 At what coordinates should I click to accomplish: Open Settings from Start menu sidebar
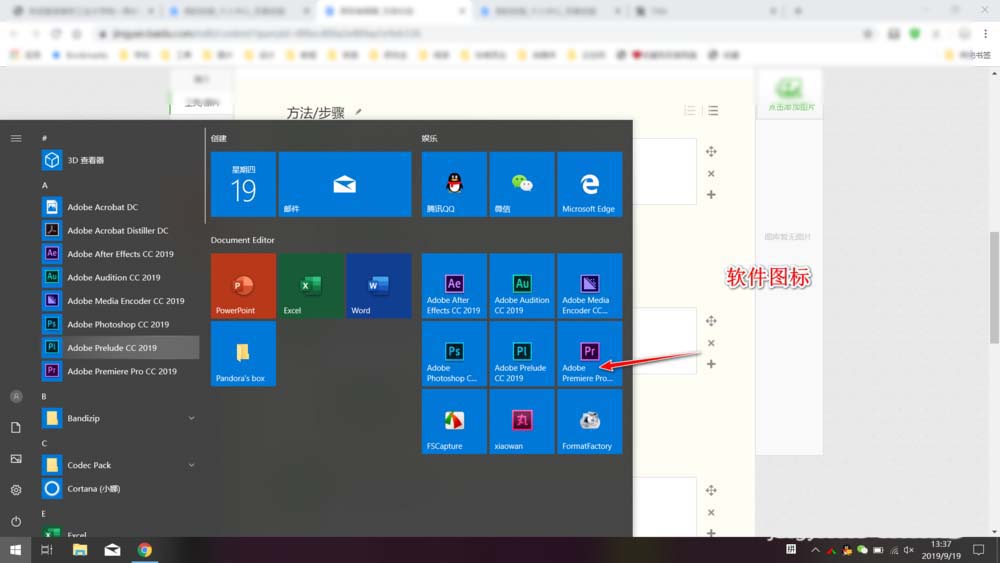(x=16, y=490)
